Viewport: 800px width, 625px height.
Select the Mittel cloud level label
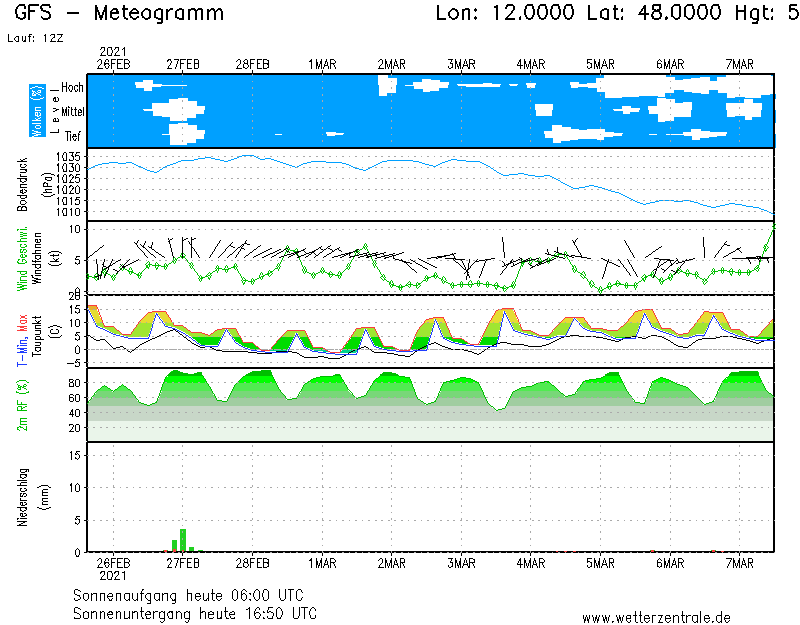coord(72,111)
